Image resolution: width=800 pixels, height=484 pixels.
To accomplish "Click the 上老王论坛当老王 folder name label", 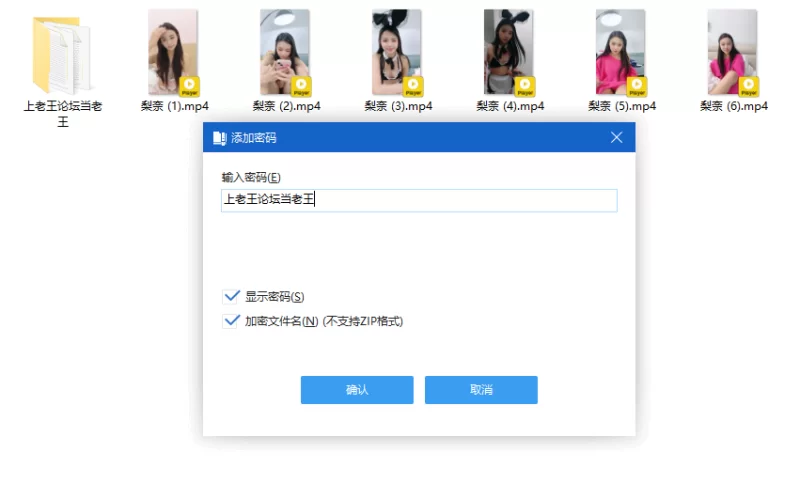I will (63, 114).
